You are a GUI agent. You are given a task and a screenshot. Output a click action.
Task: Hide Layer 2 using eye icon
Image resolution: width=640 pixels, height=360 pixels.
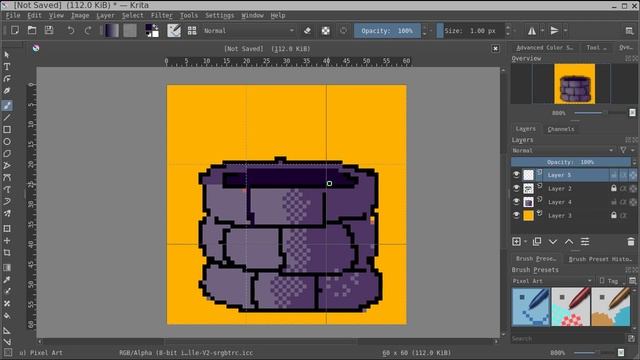[516, 188]
